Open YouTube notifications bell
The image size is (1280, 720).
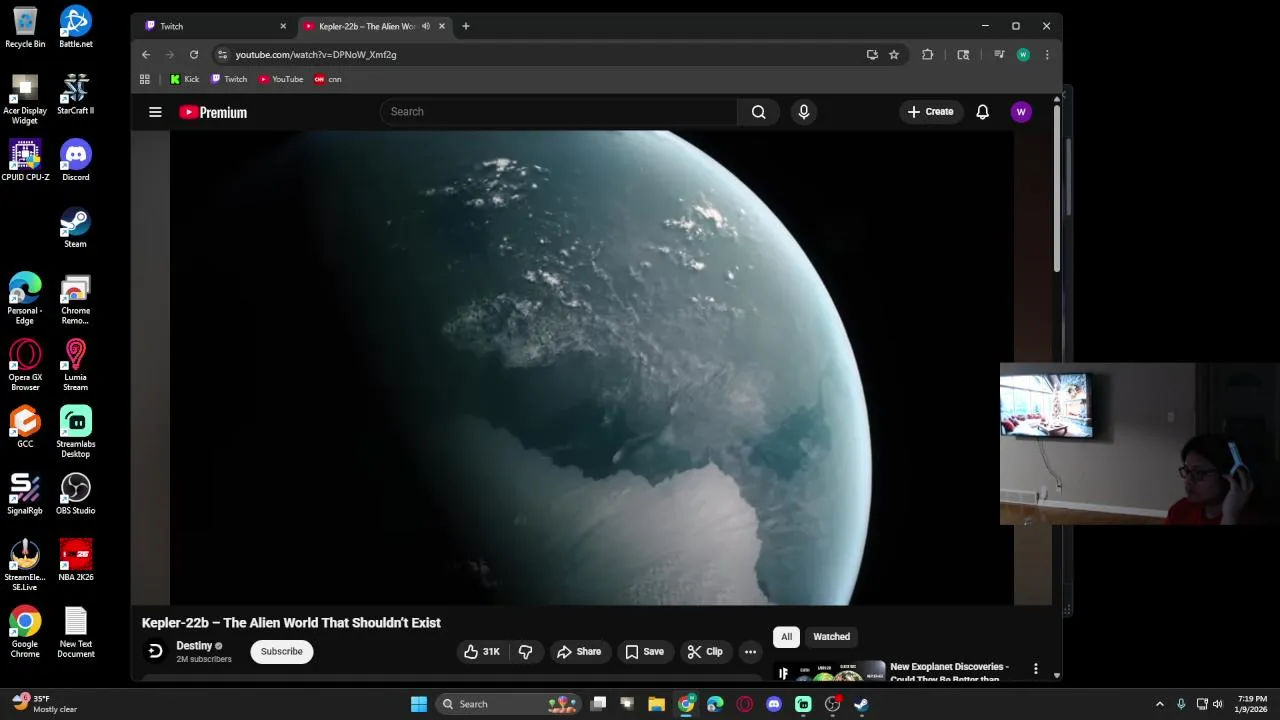(x=982, y=112)
